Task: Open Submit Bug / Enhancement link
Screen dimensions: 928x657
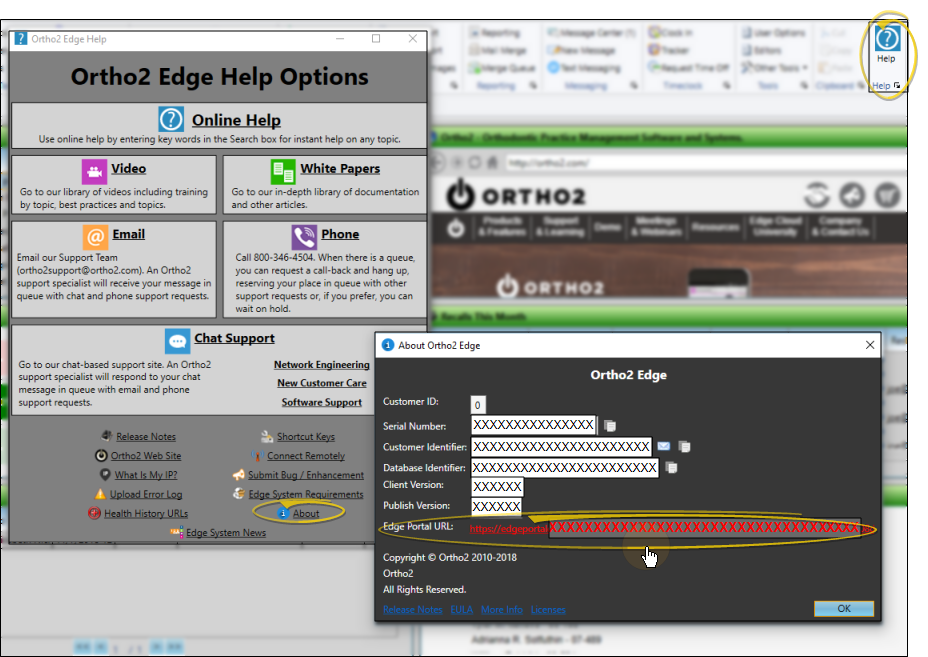Action: pos(305,475)
